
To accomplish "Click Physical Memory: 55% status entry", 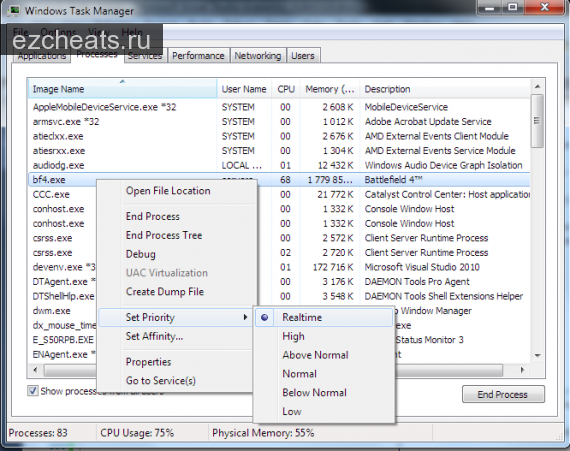I will (263, 433).
